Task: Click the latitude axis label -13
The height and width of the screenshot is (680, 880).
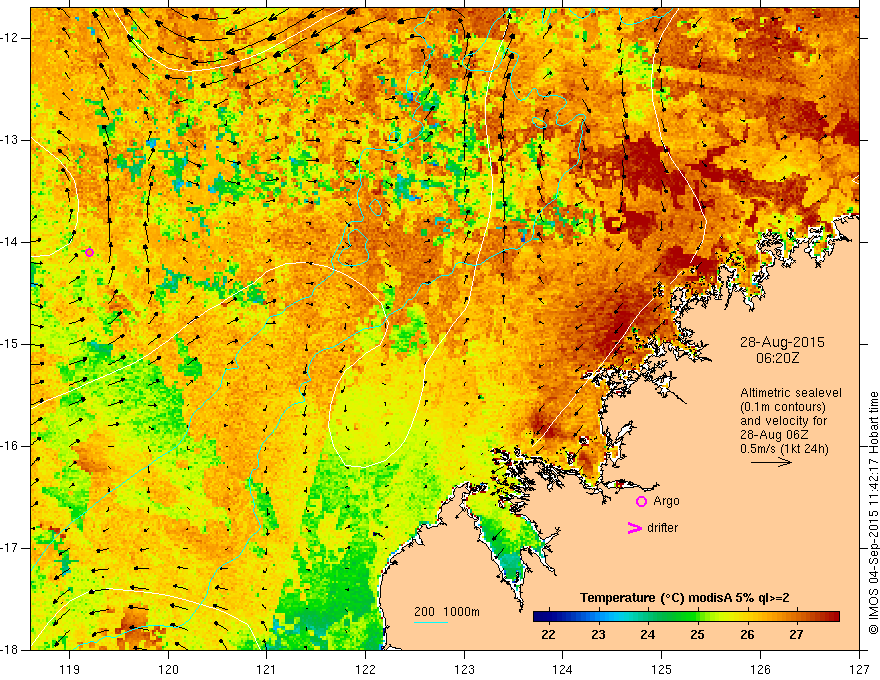Action: pyautogui.click(x=10, y=140)
